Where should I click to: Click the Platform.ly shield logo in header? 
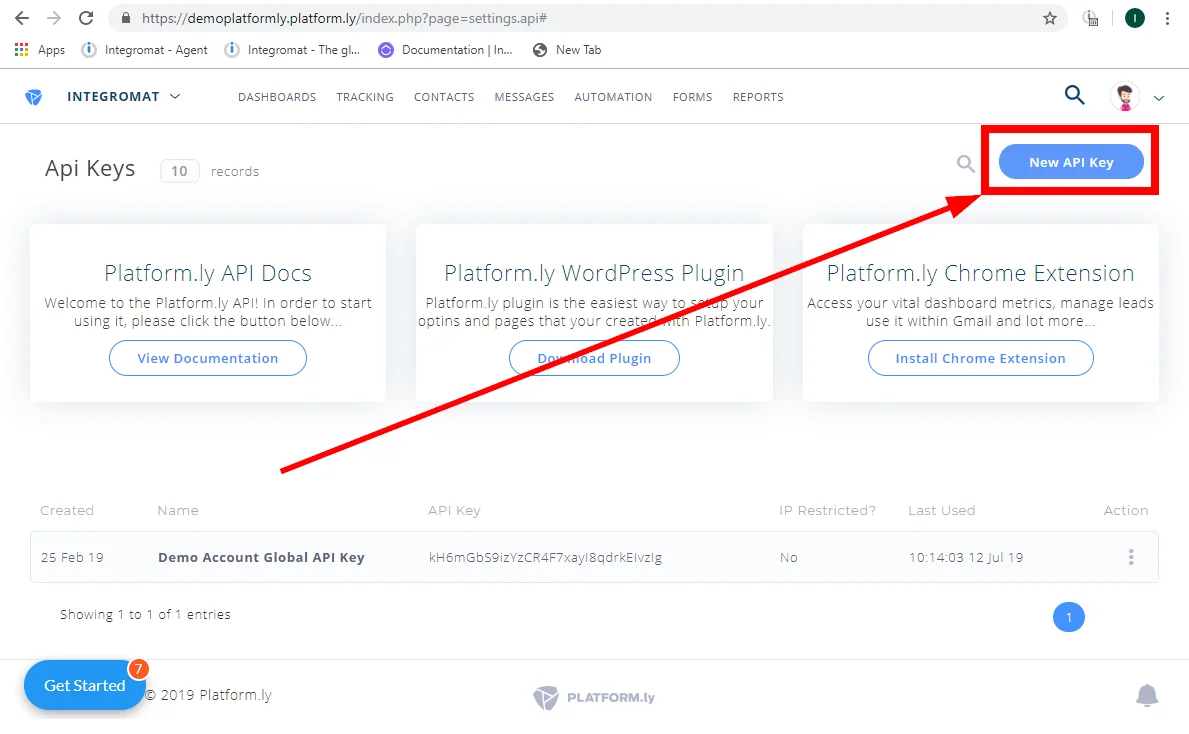tap(33, 97)
